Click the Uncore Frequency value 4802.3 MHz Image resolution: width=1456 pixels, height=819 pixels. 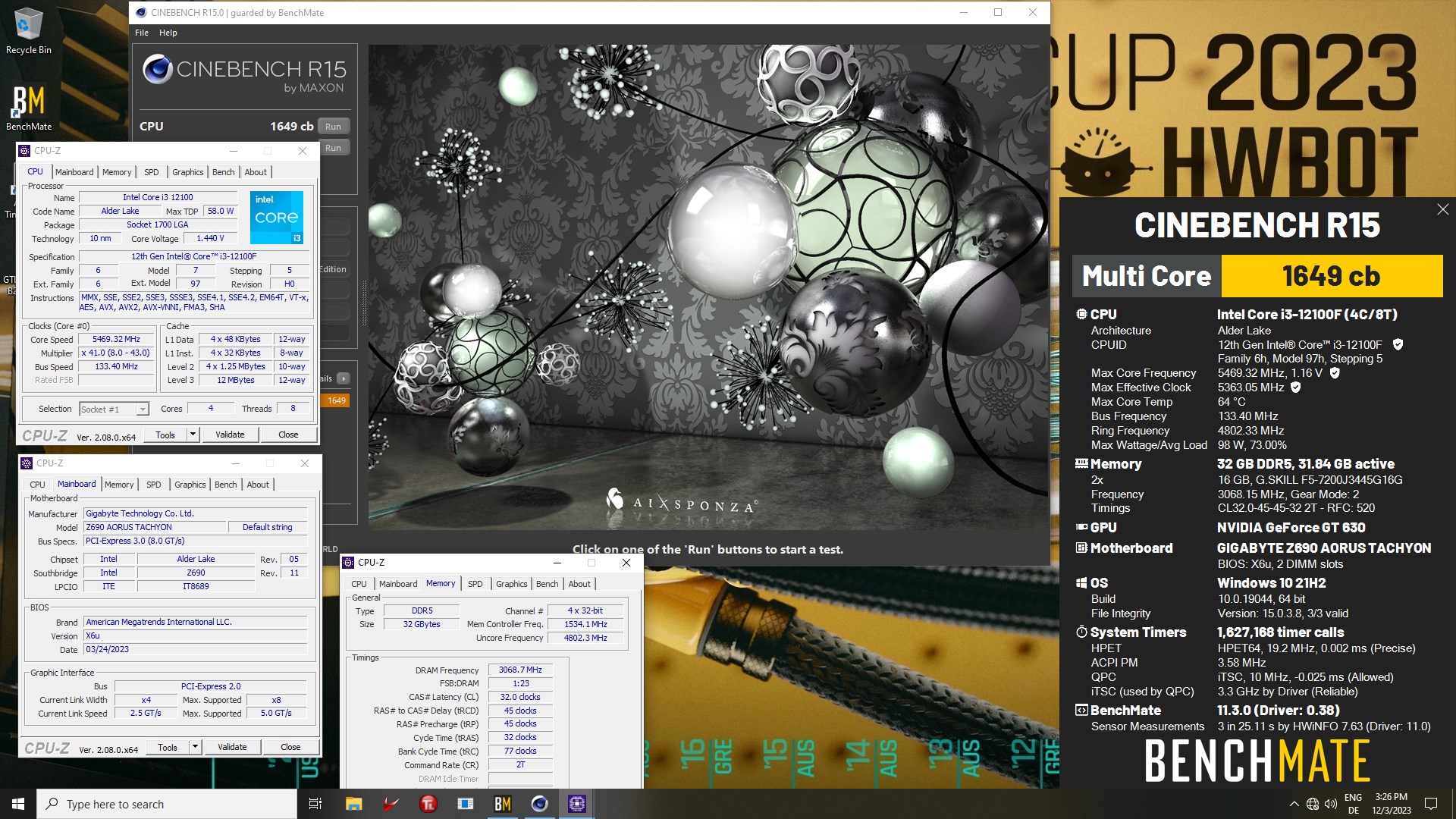click(x=585, y=638)
